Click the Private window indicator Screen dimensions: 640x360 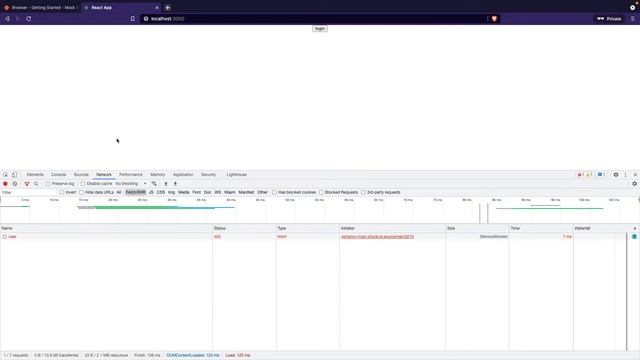[x=609, y=19]
